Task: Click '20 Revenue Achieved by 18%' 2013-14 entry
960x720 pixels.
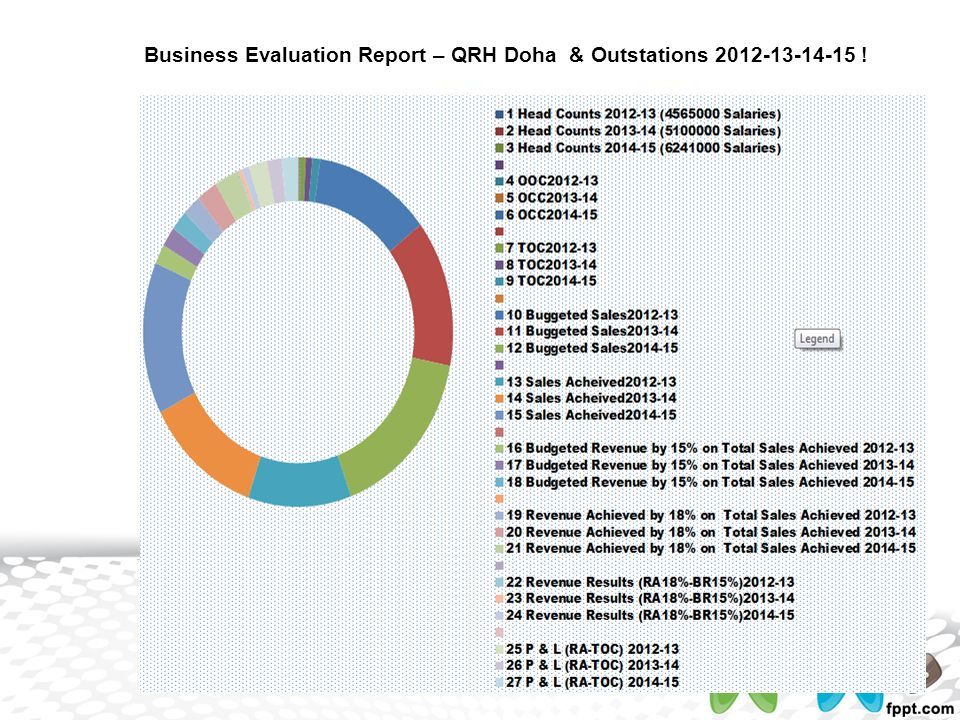Action: pyautogui.click(x=705, y=532)
